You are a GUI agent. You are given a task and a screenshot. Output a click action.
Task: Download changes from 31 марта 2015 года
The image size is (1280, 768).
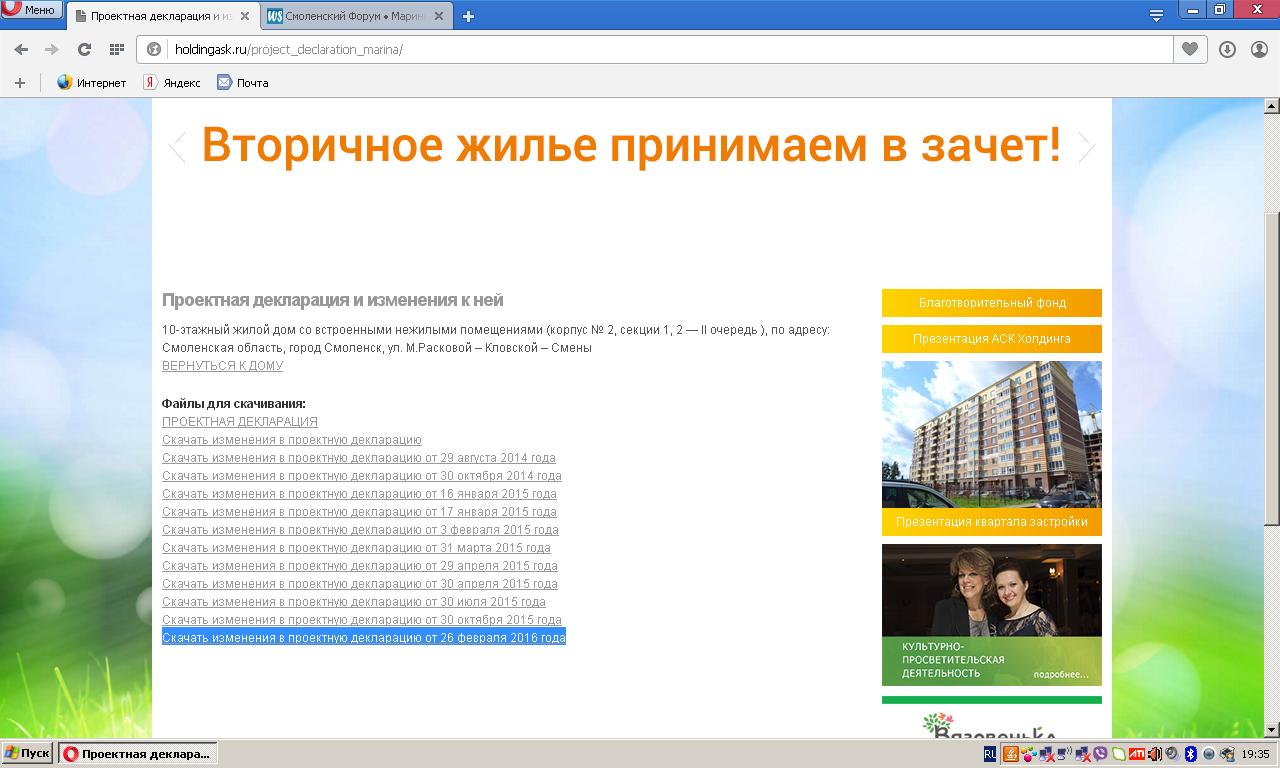(356, 548)
